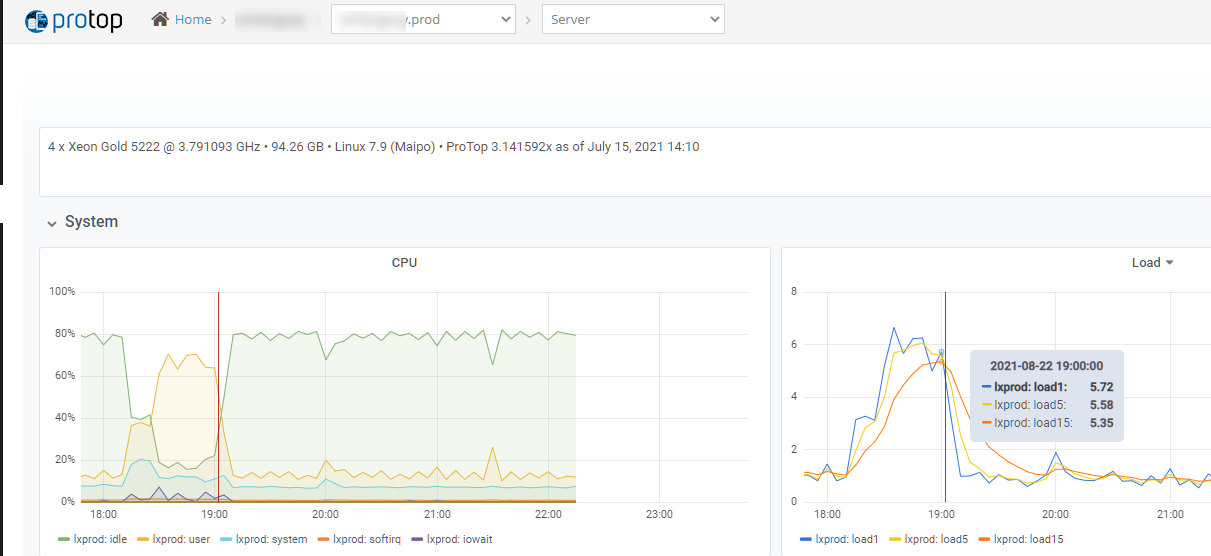The height and width of the screenshot is (556, 1211).
Task: Collapse the System section
Action: pos(51,222)
